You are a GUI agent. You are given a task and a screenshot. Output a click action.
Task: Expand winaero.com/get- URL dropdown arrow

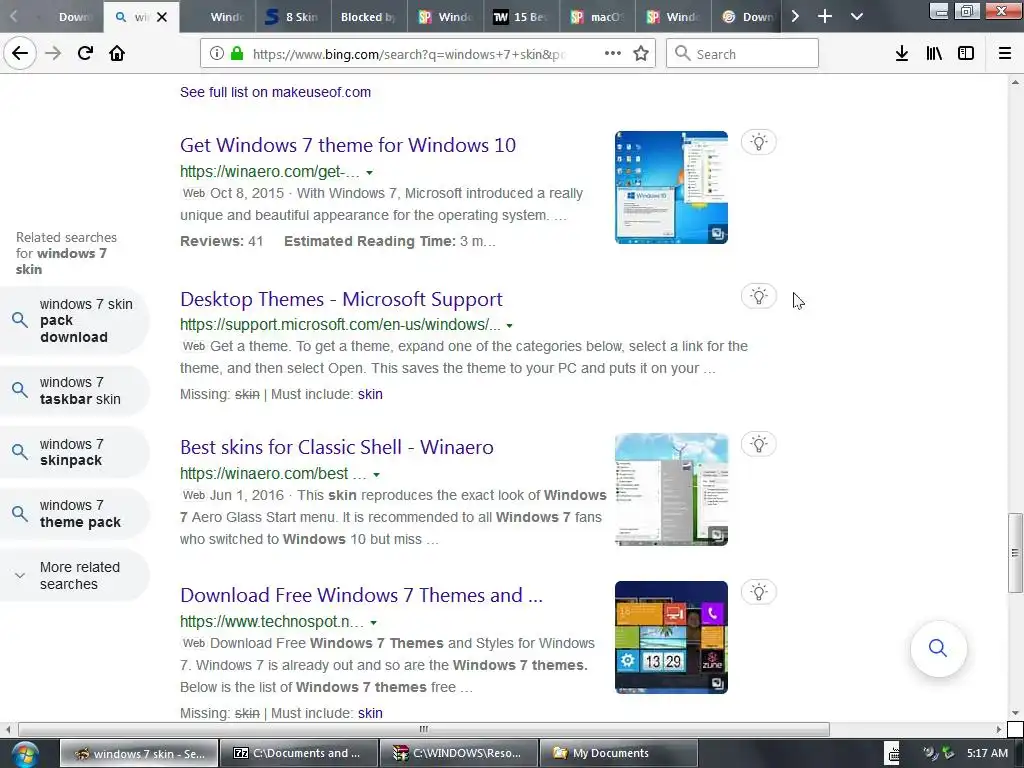[370, 173]
